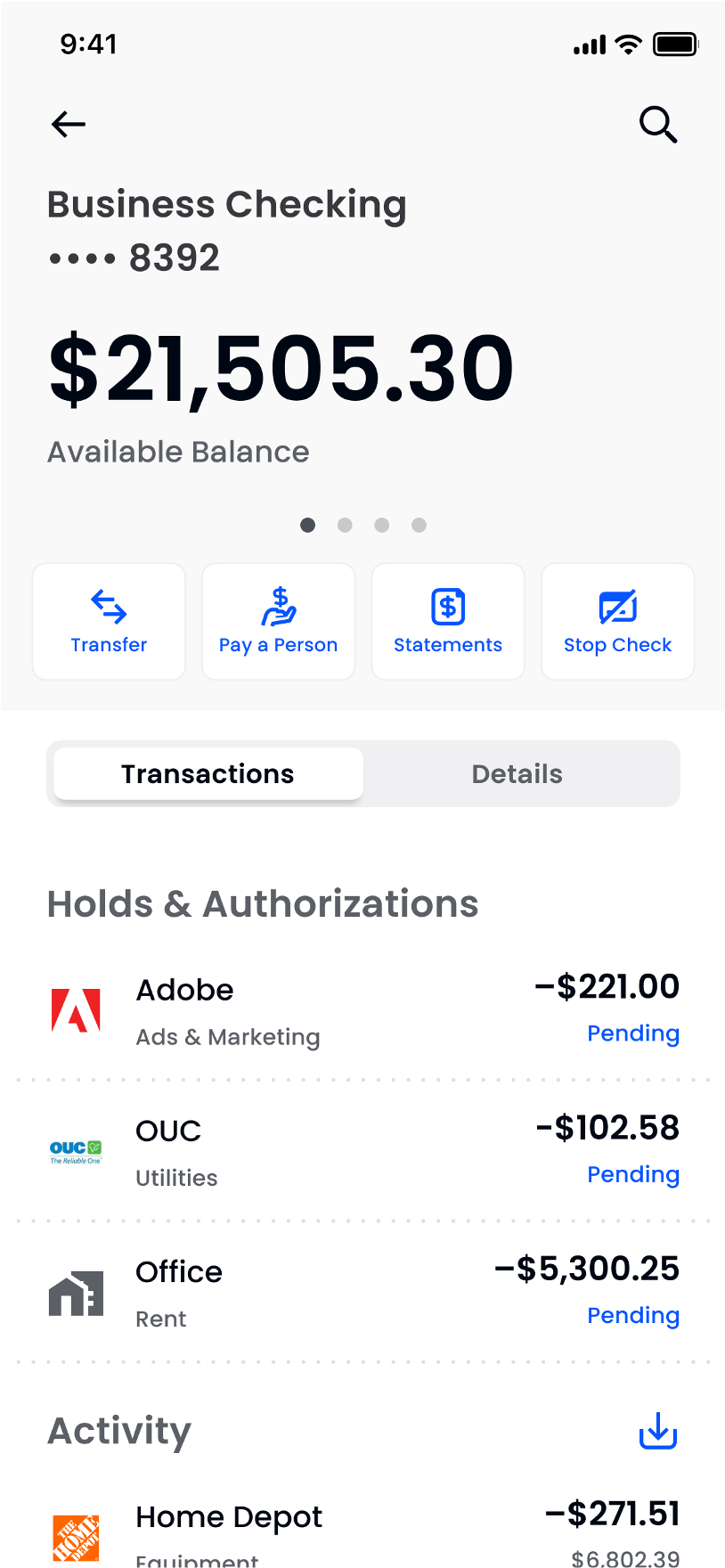Select the Transactions tab
The image size is (725, 1568).
208,774
